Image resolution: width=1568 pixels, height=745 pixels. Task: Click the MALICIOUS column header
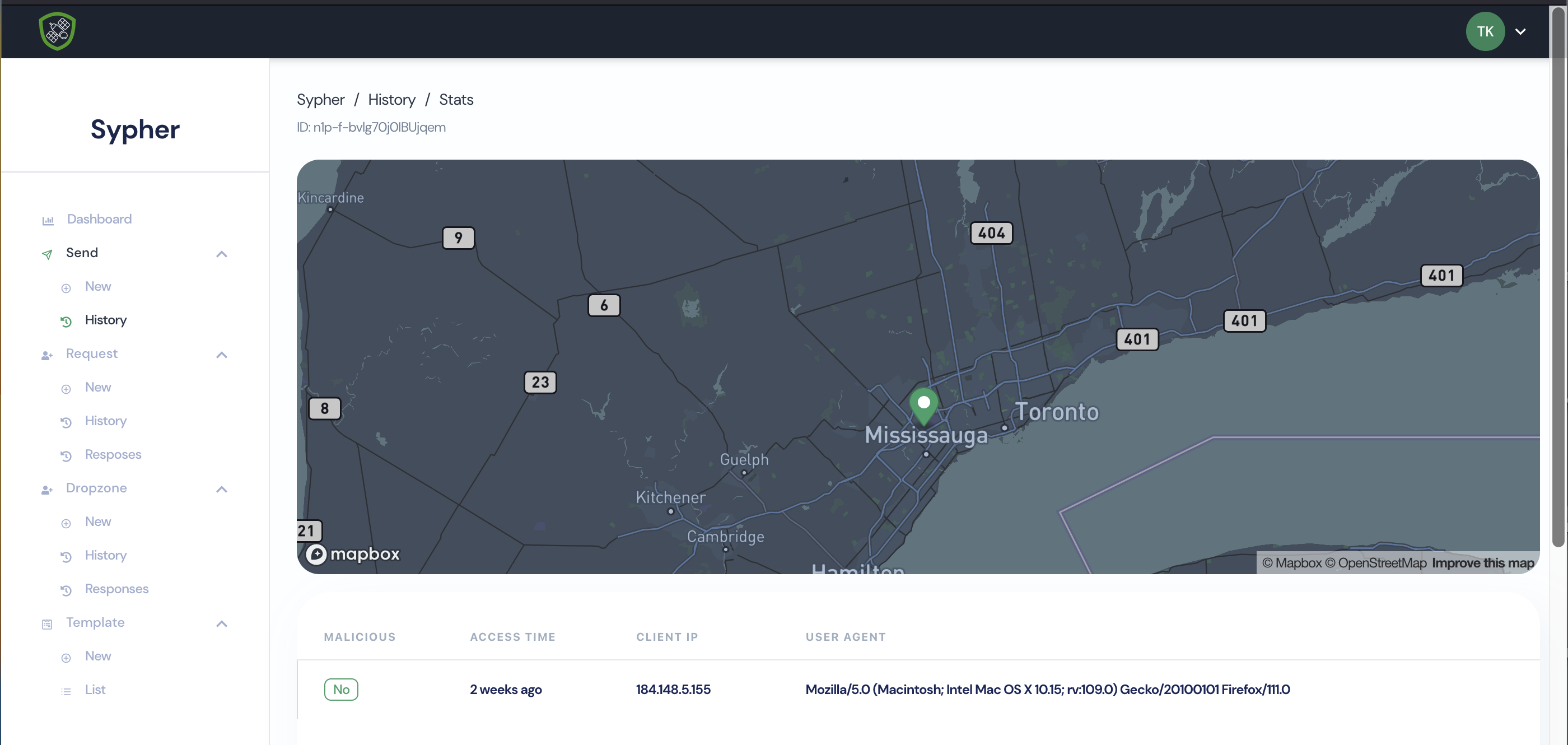[360, 637]
